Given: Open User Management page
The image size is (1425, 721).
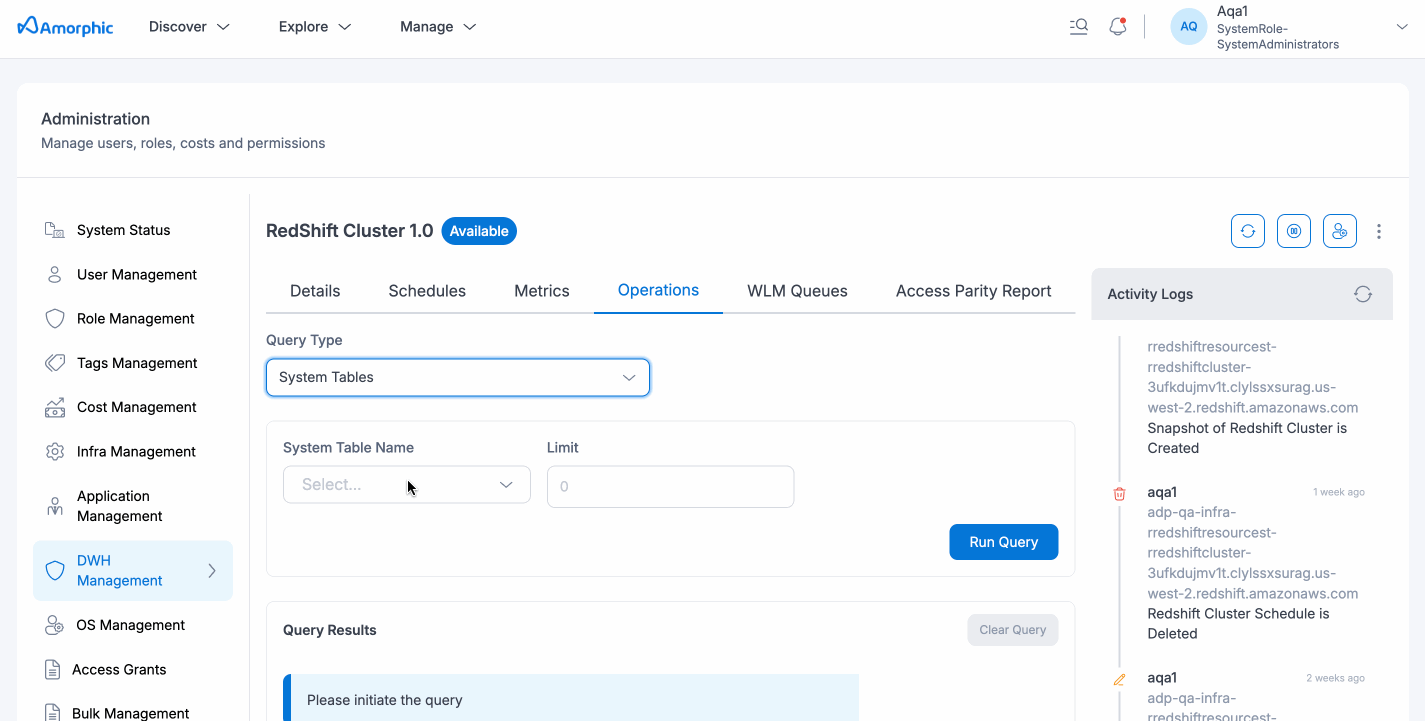Looking at the screenshot, I should (x=136, y=274).
